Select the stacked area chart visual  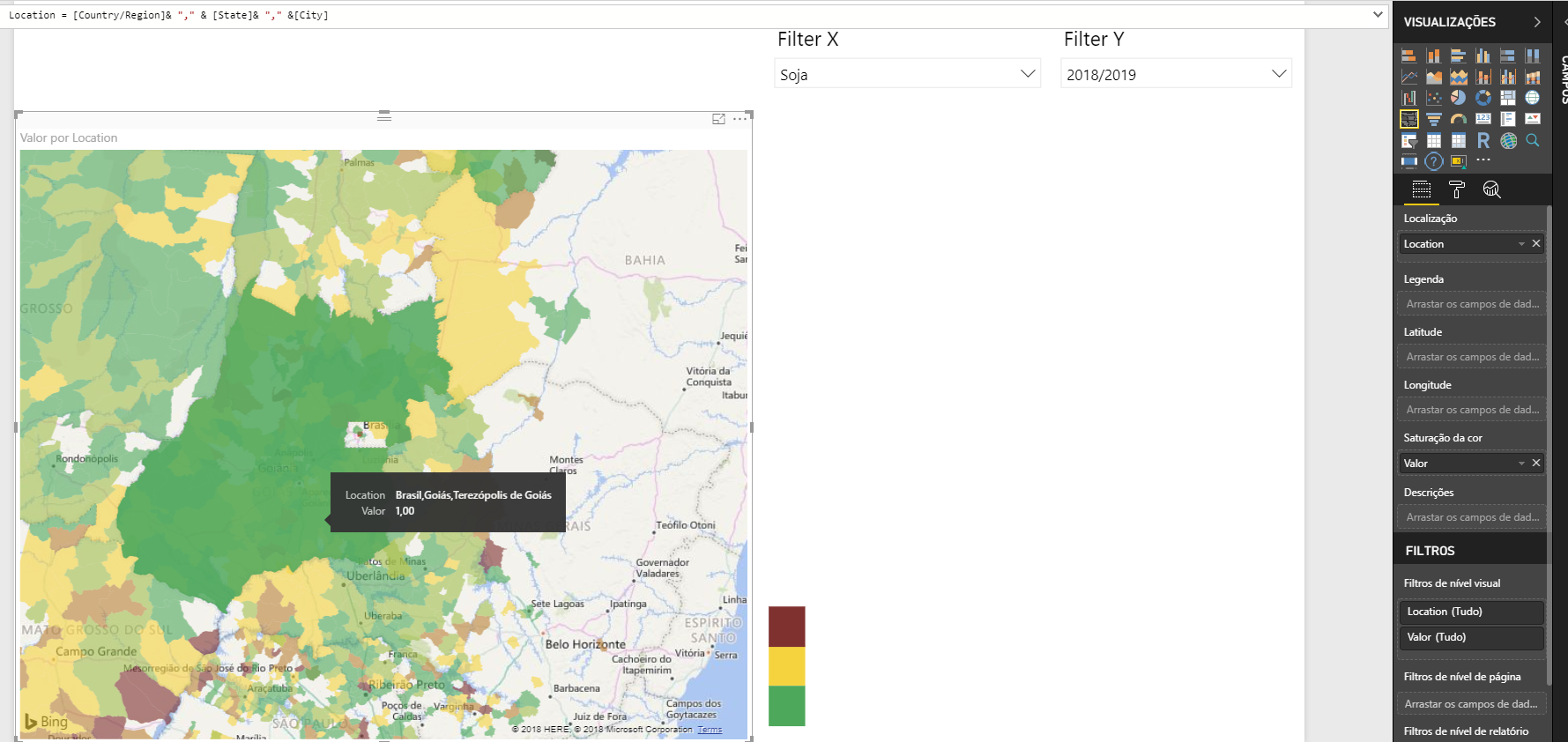point(1459,77)
